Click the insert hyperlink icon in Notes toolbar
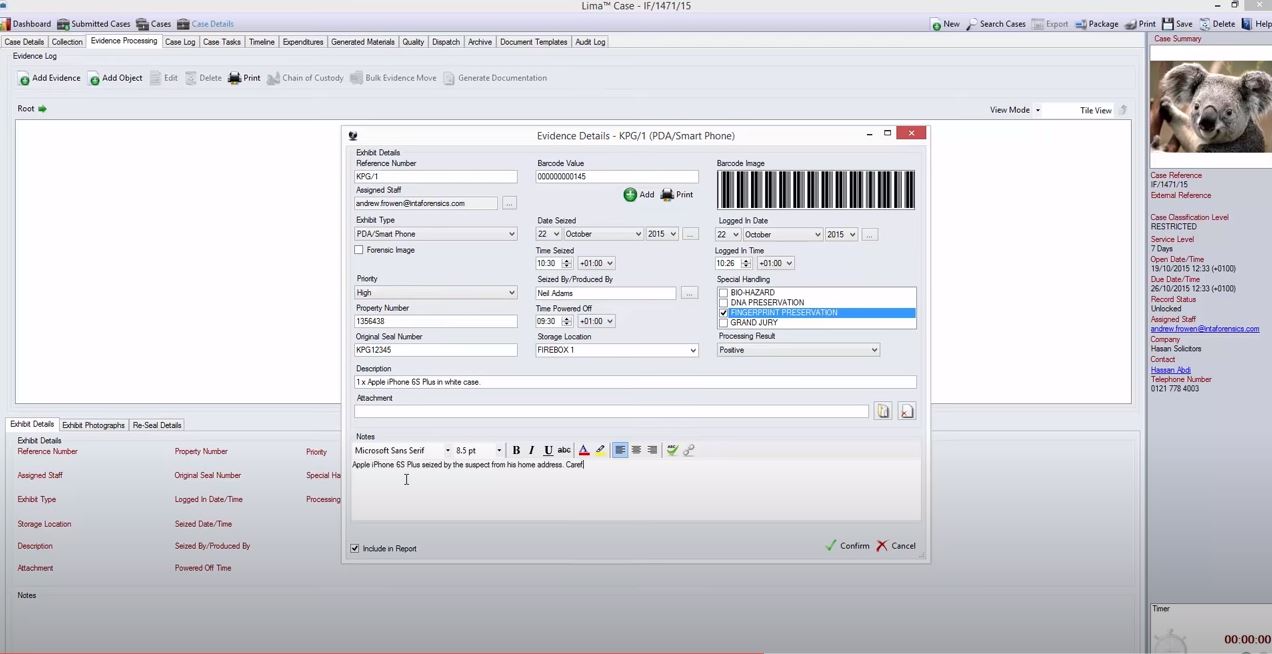This screenshot has width=1272, height=654. click(688, 450)
